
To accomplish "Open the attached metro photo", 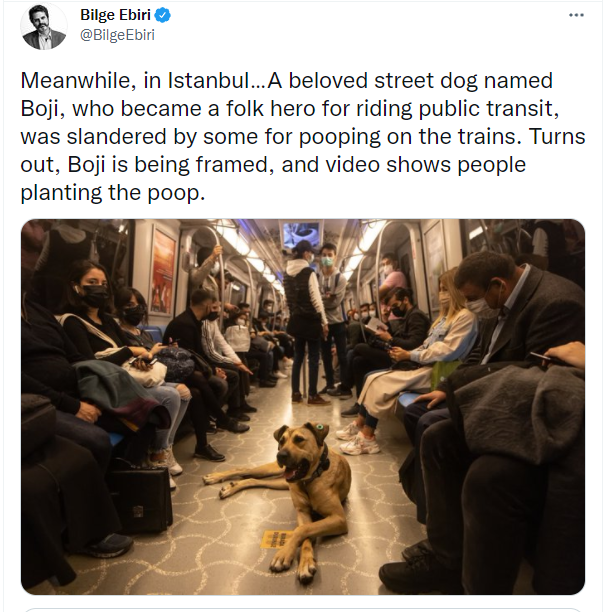I will tap(303, 407).
